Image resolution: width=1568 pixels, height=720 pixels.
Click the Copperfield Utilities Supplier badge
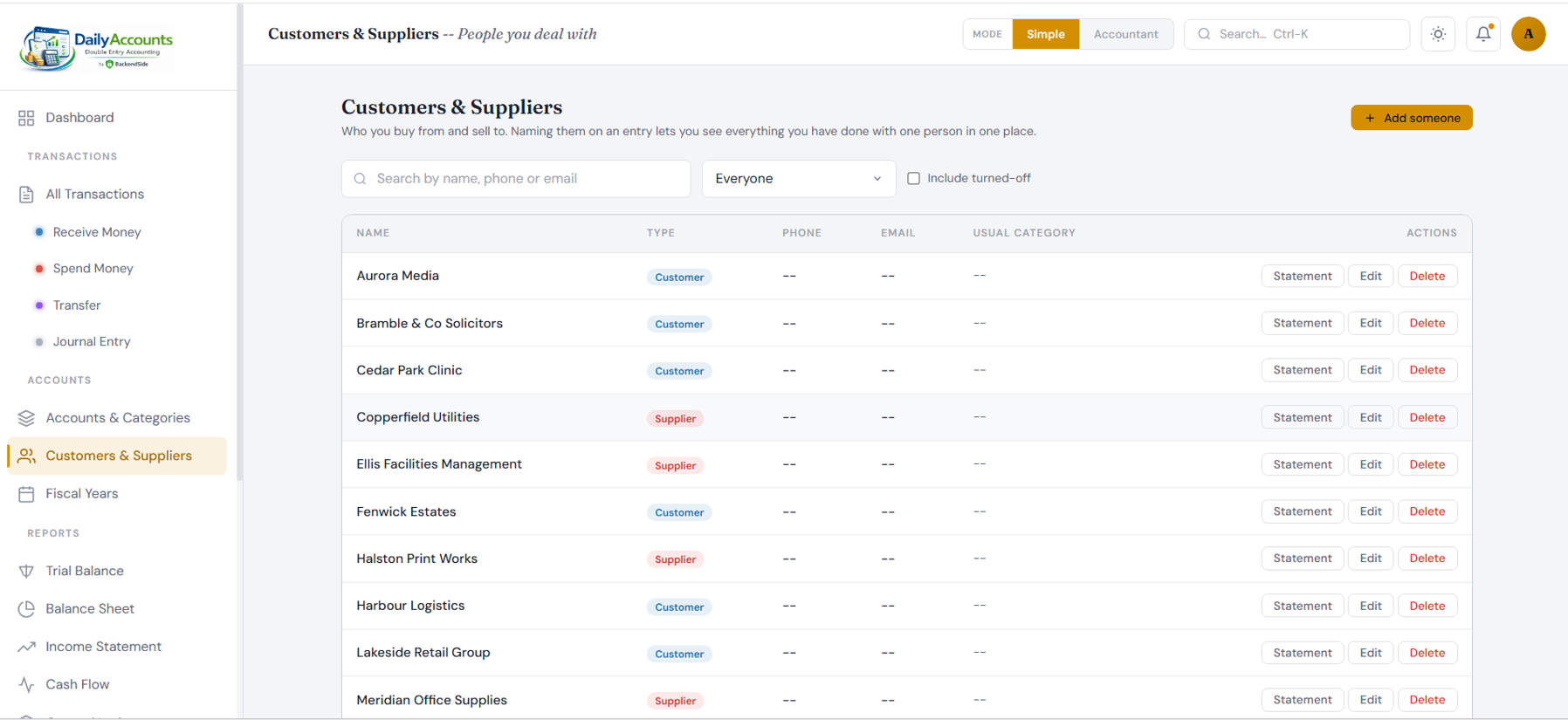click(675, 418)
